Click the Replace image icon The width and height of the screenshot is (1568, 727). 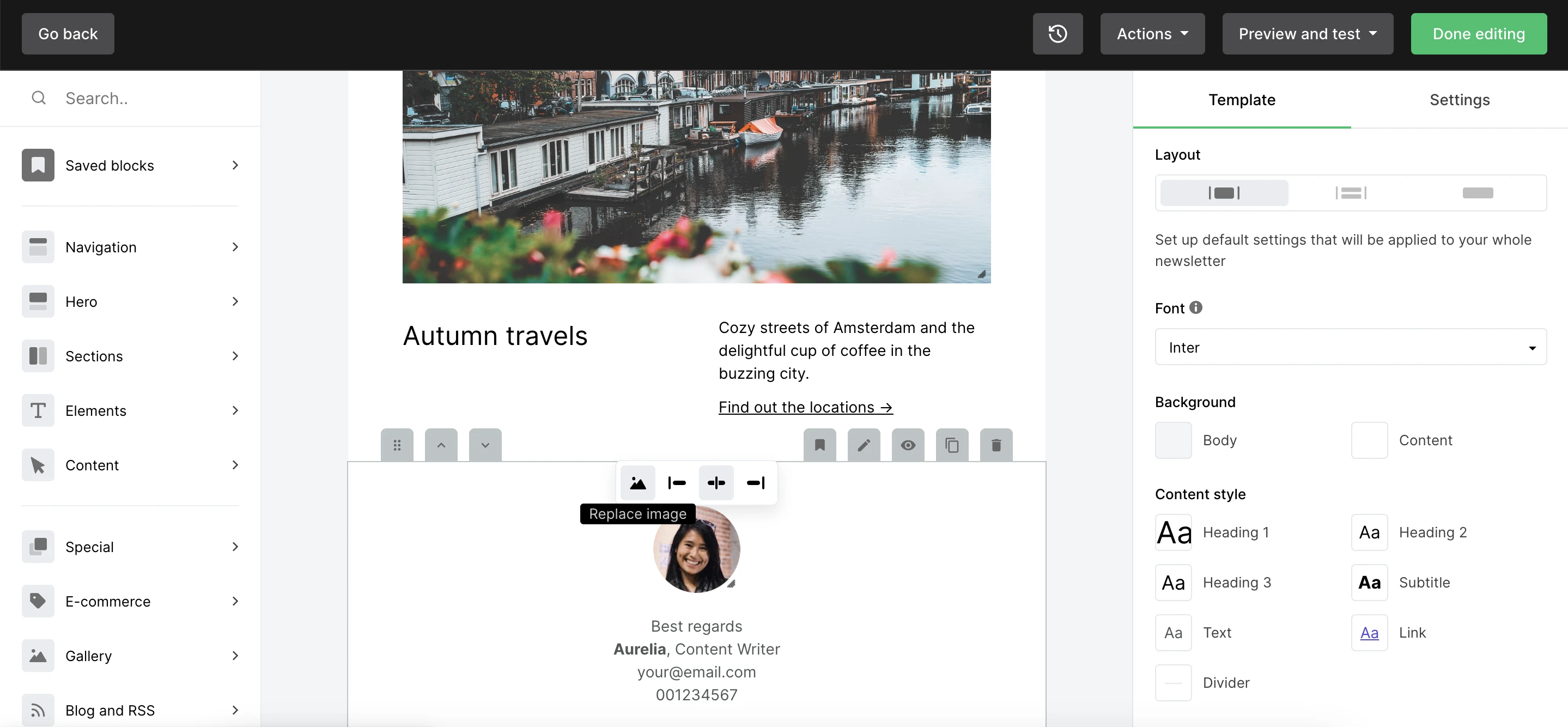(637, 483)
